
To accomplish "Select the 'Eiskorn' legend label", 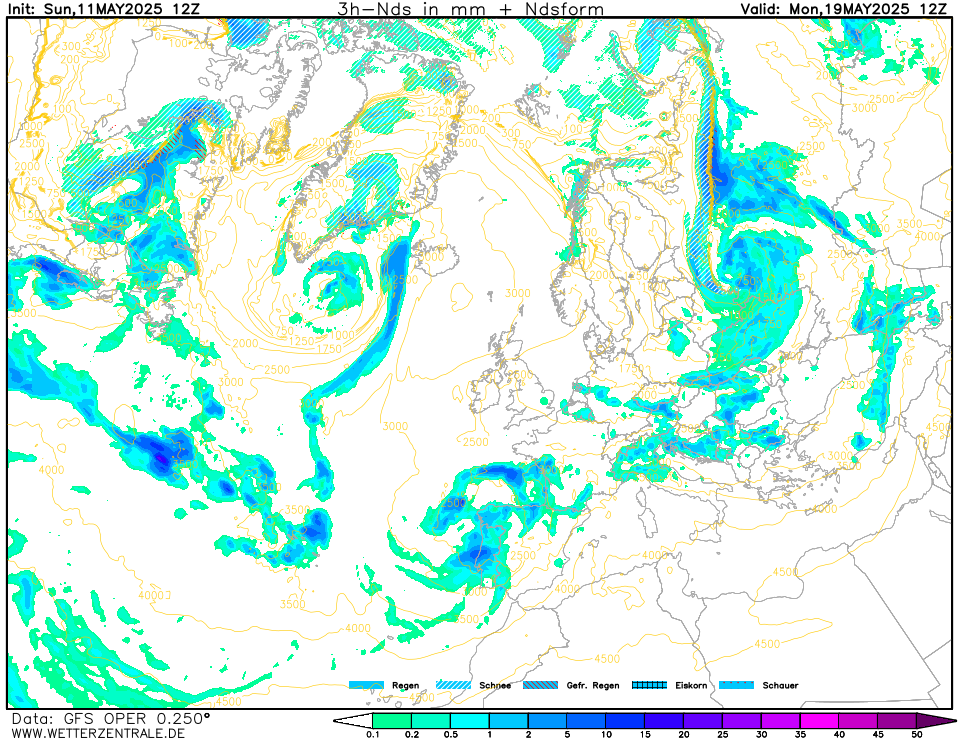I will 691,685.
